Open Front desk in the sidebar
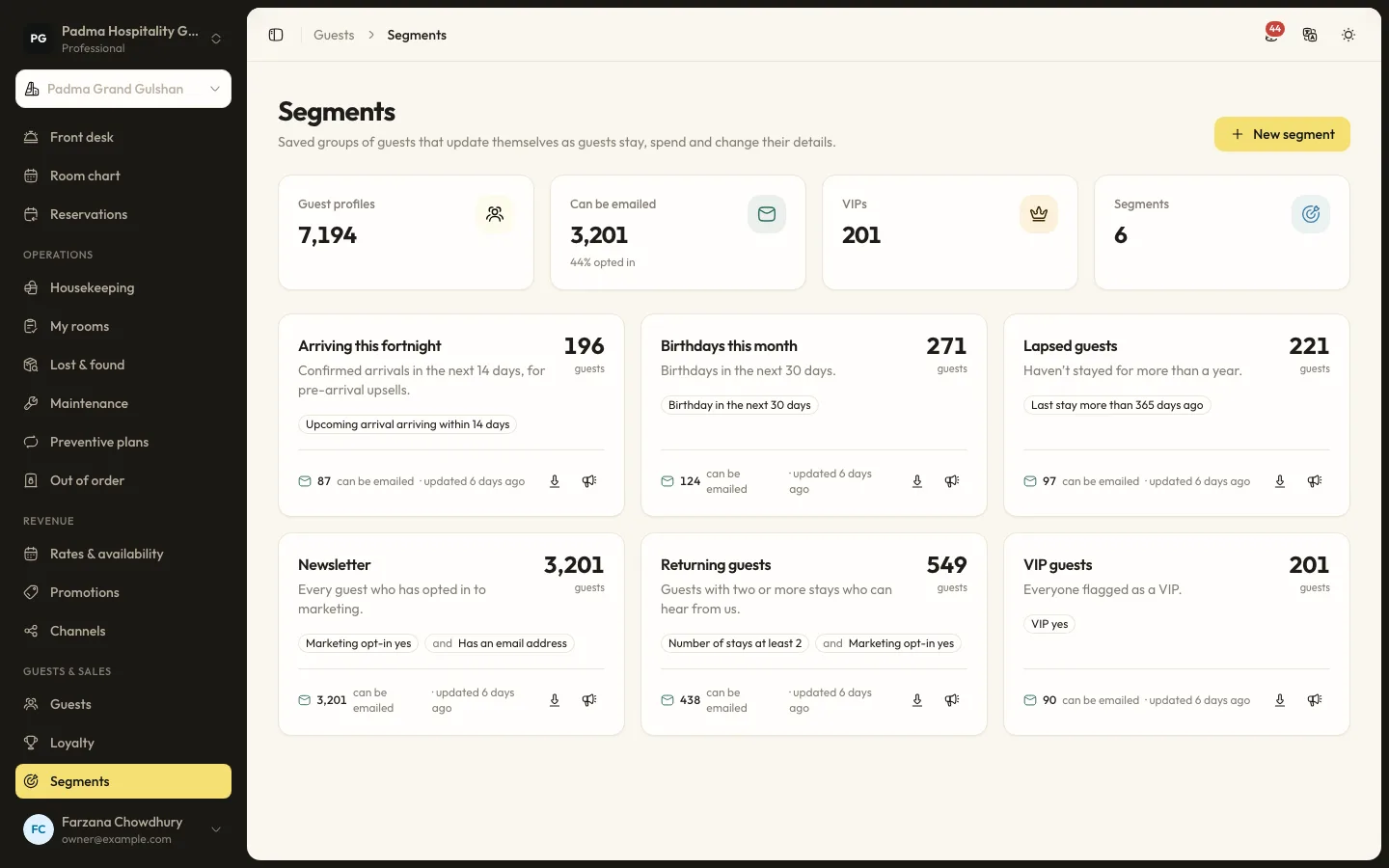This screenshot has width=1389, height=868. [123, 137]
